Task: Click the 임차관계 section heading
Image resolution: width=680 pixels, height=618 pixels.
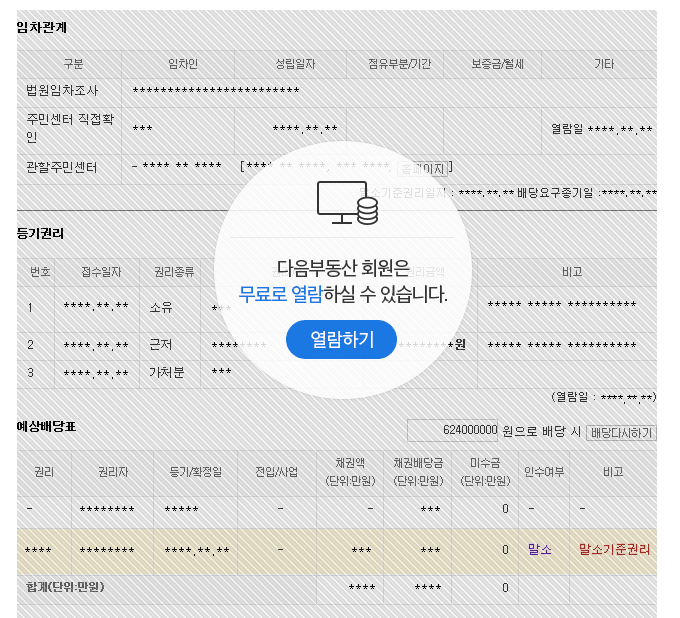Action: coord(42,27)
